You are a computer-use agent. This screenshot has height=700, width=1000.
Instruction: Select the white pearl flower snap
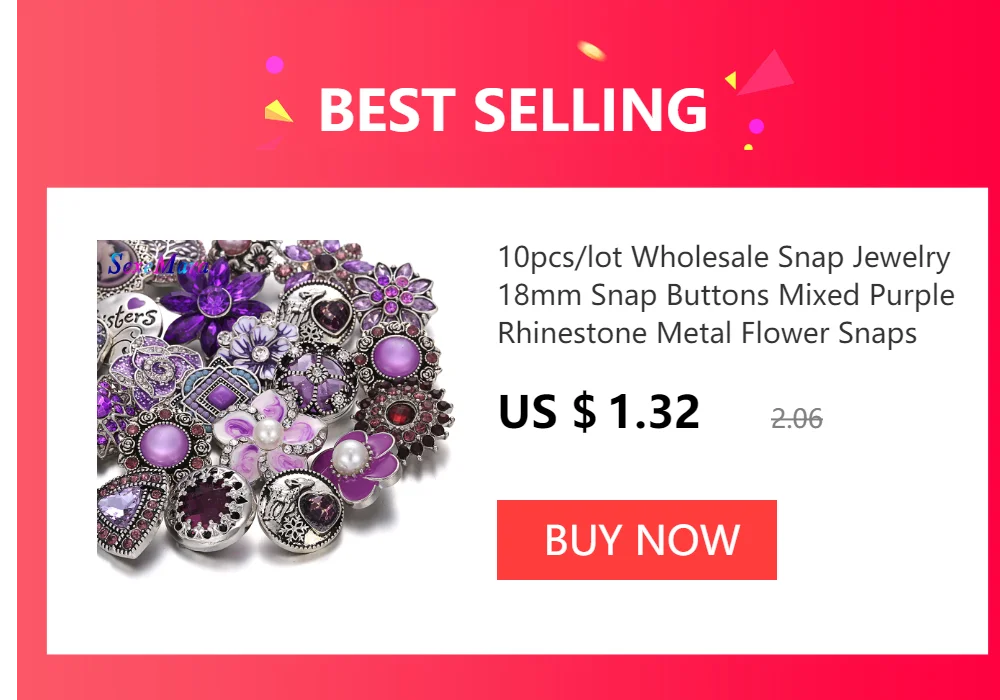(268, 435)
